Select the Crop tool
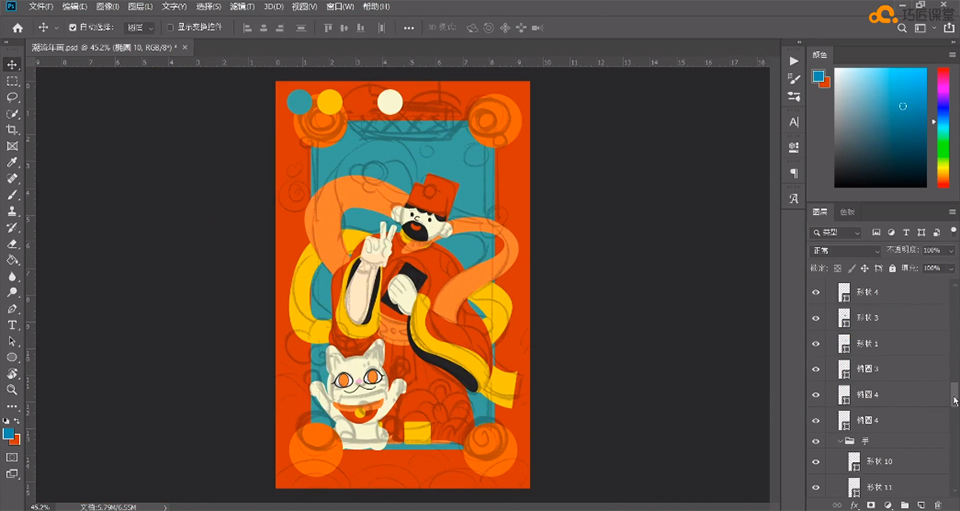Screen dimensions: 960x511 (12, 130)
